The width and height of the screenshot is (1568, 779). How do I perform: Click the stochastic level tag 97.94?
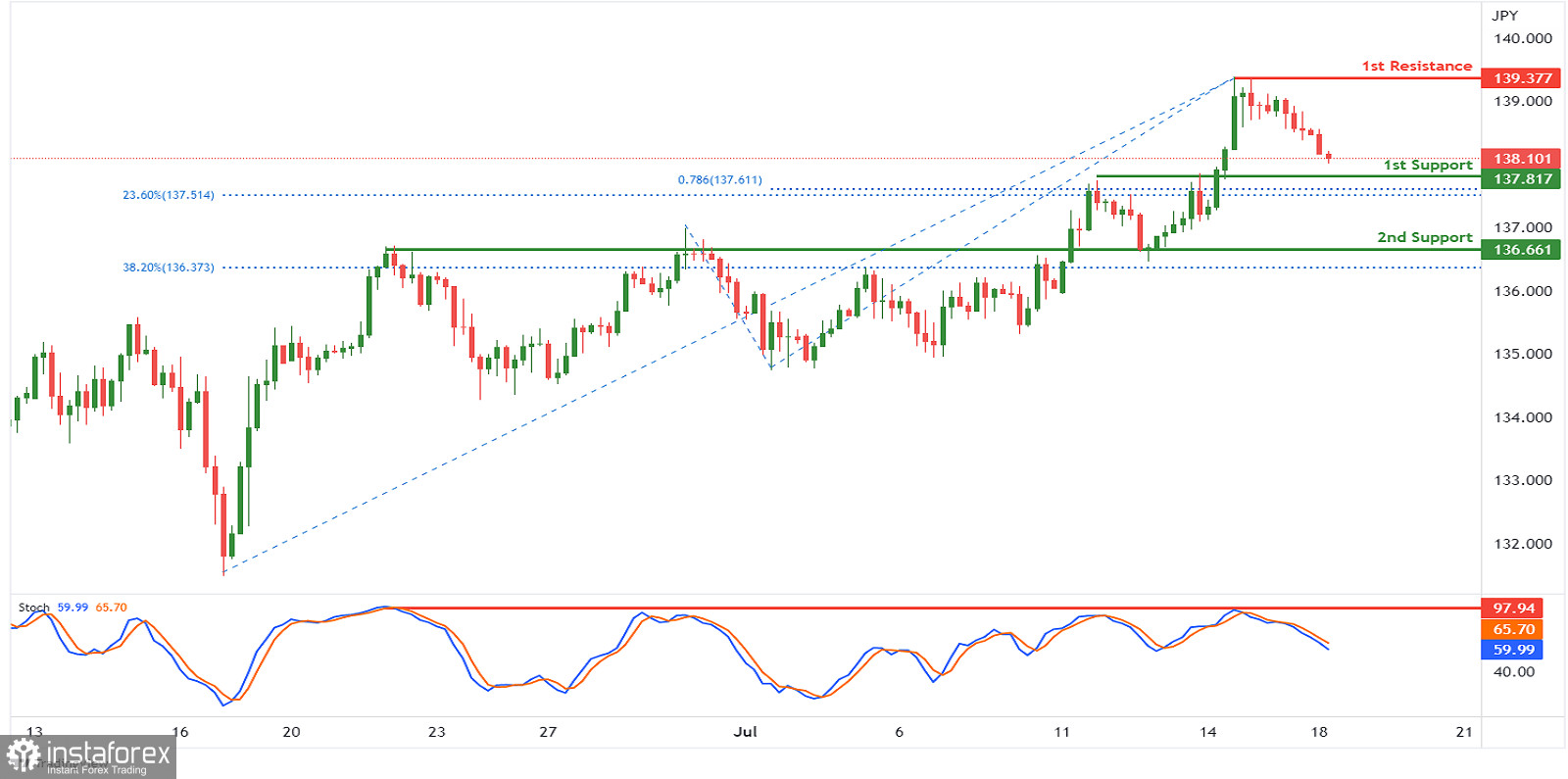click(1513, 609)
